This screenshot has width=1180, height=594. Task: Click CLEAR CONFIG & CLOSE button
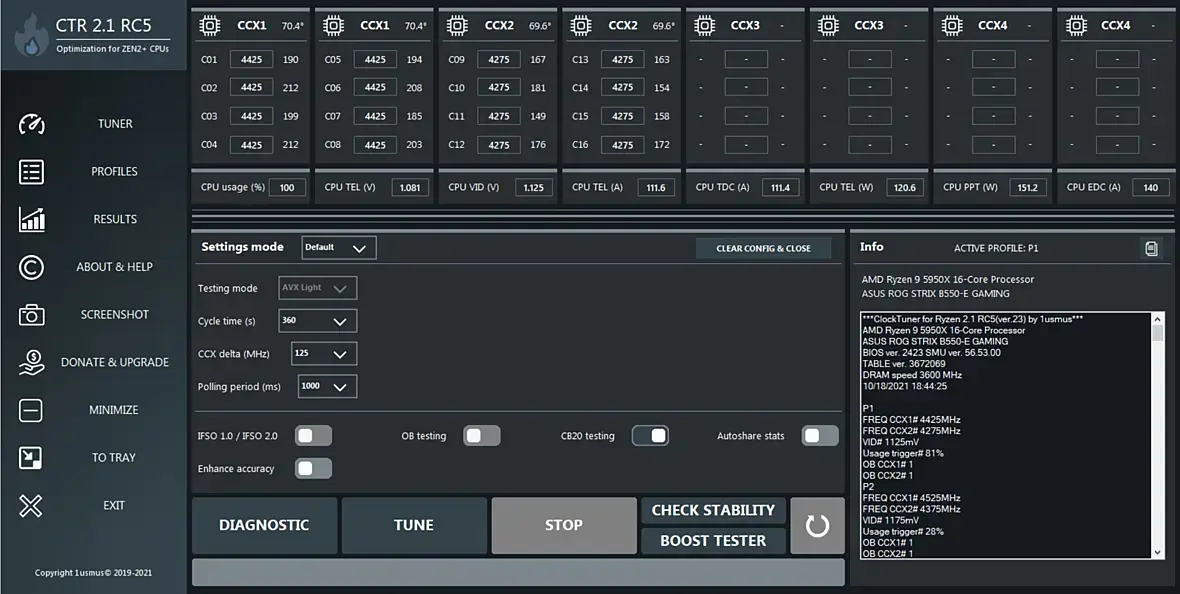(x=763, y=248)
